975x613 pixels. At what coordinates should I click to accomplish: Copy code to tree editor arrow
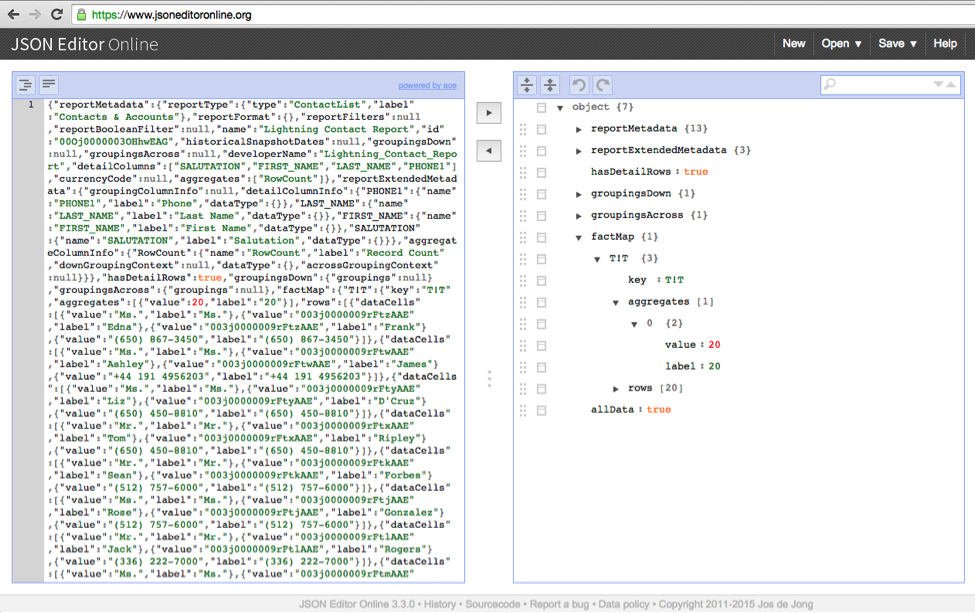(489, 113)
